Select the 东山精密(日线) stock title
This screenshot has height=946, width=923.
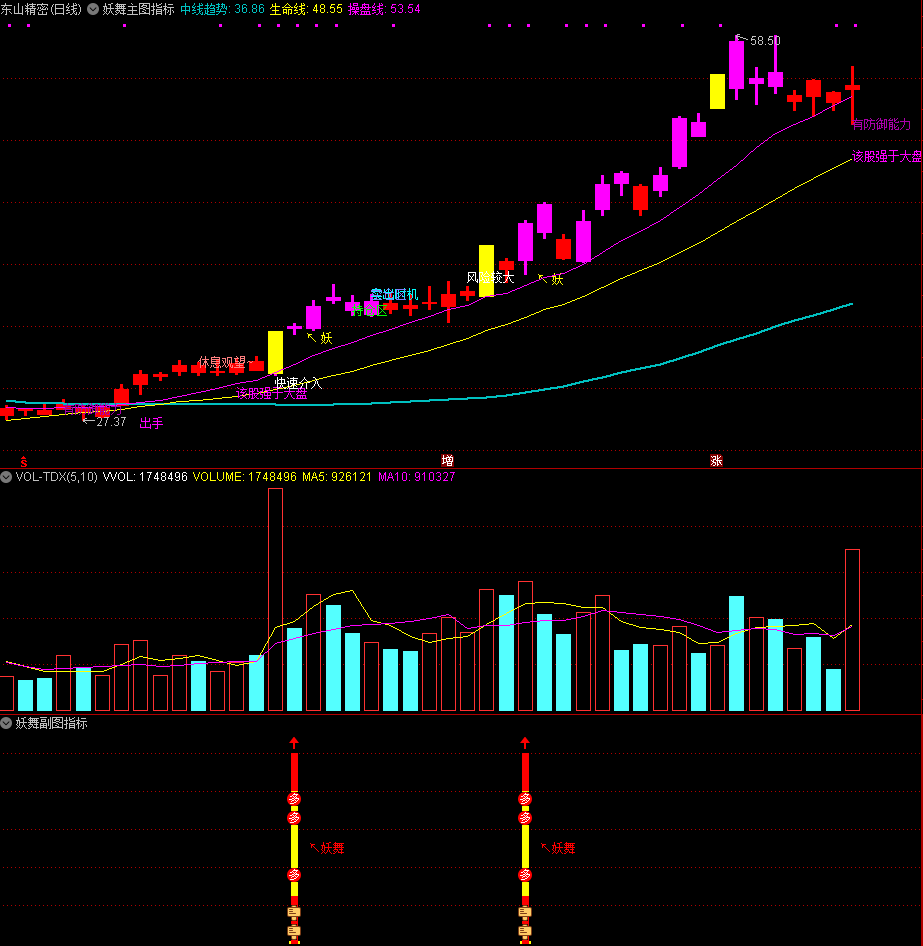tap(42, 9)
